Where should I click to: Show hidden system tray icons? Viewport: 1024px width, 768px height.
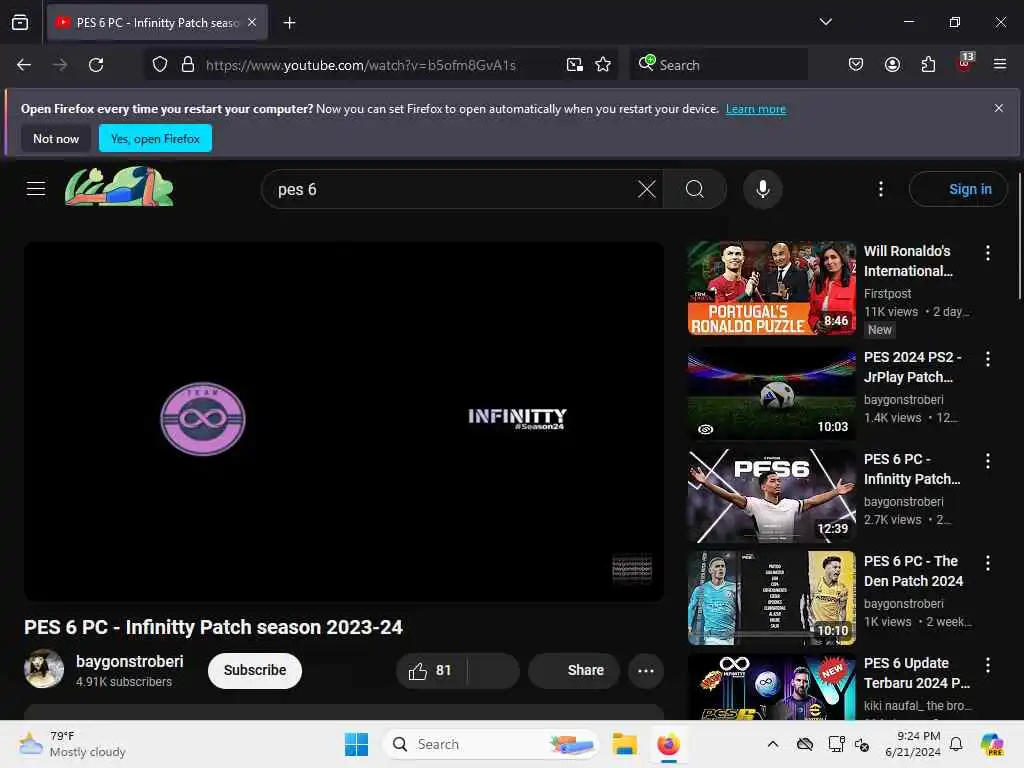pos(773,744)
